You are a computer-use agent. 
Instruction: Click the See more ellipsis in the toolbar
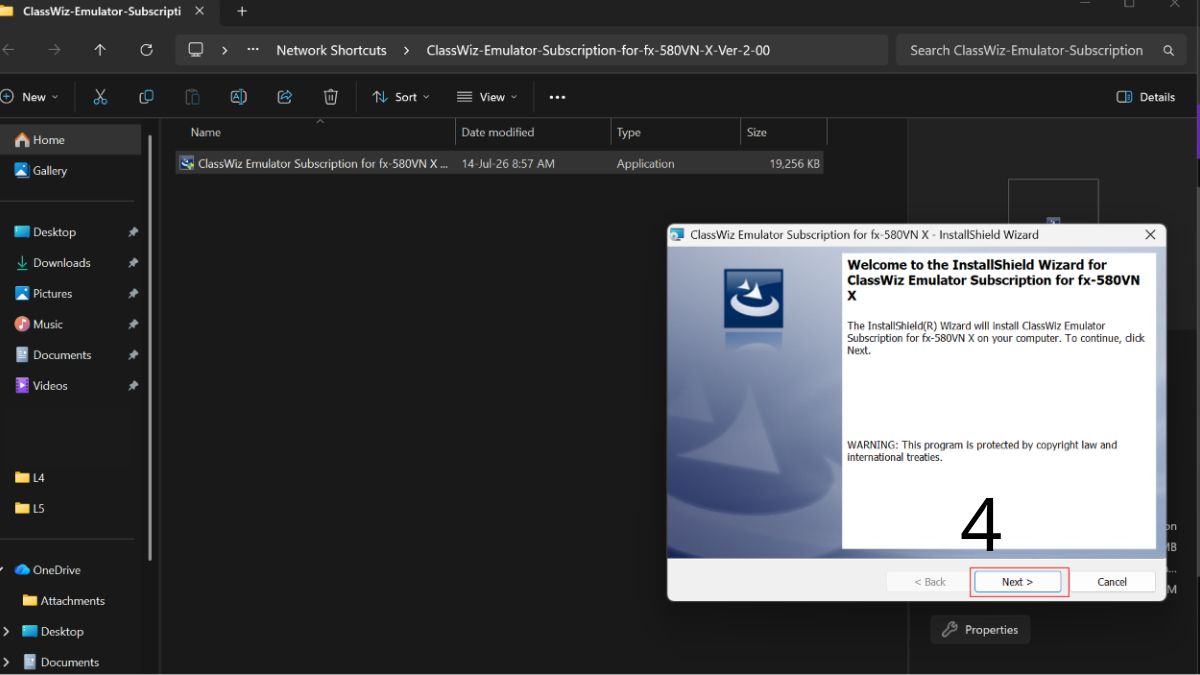click(x=558, y=97)
